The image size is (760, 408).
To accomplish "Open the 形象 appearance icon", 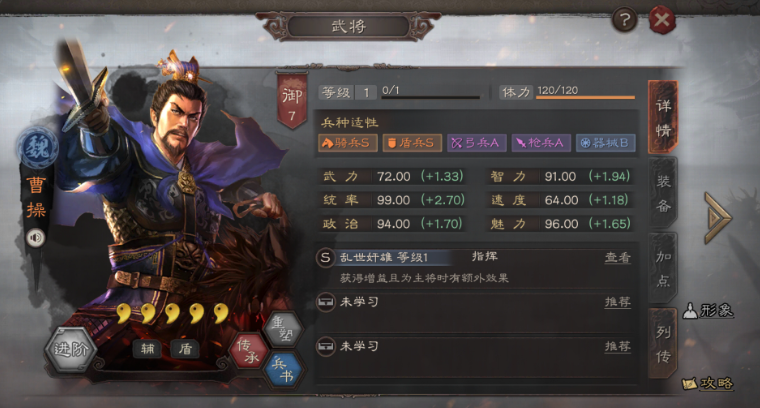I will pos(708,311).
